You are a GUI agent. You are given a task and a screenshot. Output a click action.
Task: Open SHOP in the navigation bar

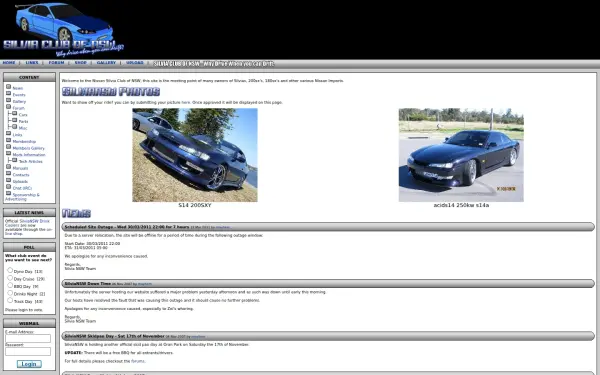pyautogui.click(x=80, y=63)
